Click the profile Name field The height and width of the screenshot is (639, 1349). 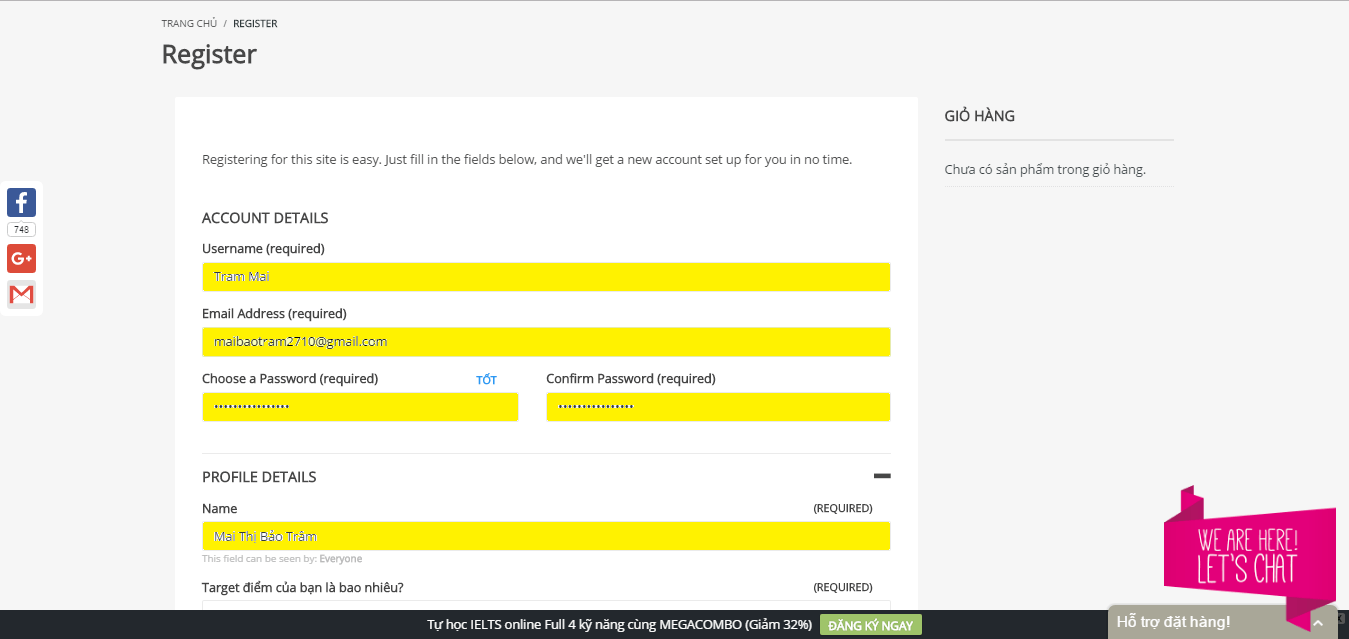point(546,536)
